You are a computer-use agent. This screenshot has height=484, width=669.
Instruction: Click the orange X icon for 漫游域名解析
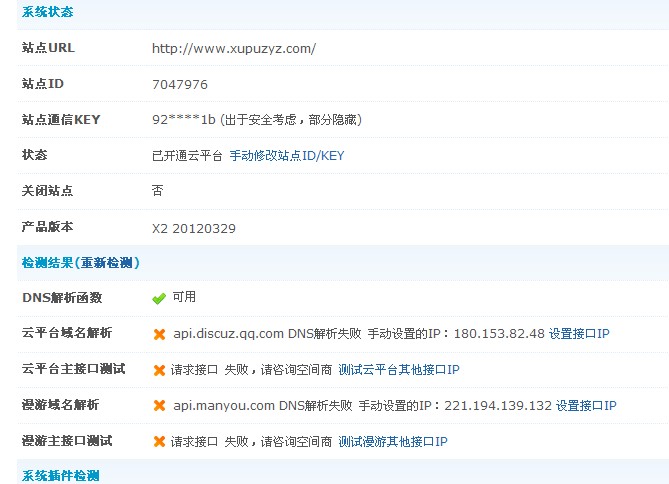pyautogui.click(x=160, y=405)
